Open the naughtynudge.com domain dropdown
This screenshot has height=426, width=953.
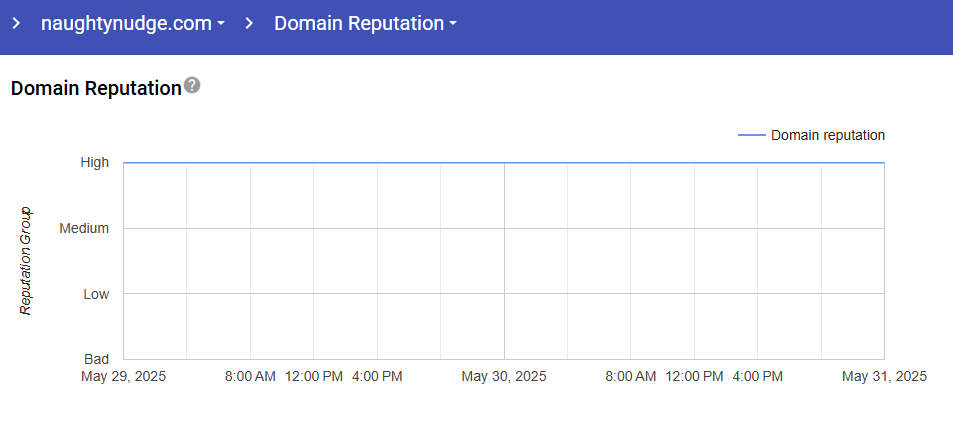point(132,23)
